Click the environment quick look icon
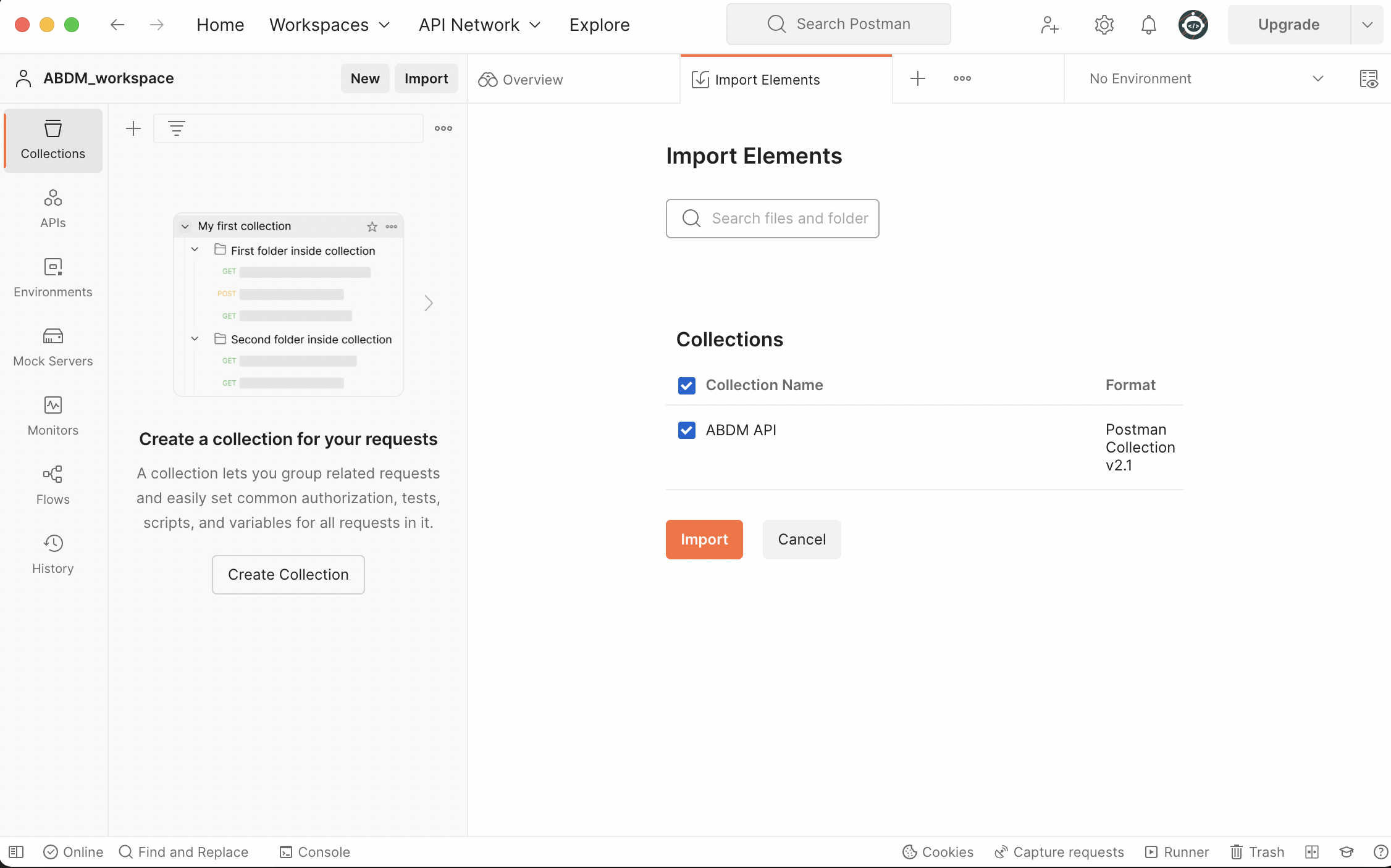 (x=1368, y=79)
